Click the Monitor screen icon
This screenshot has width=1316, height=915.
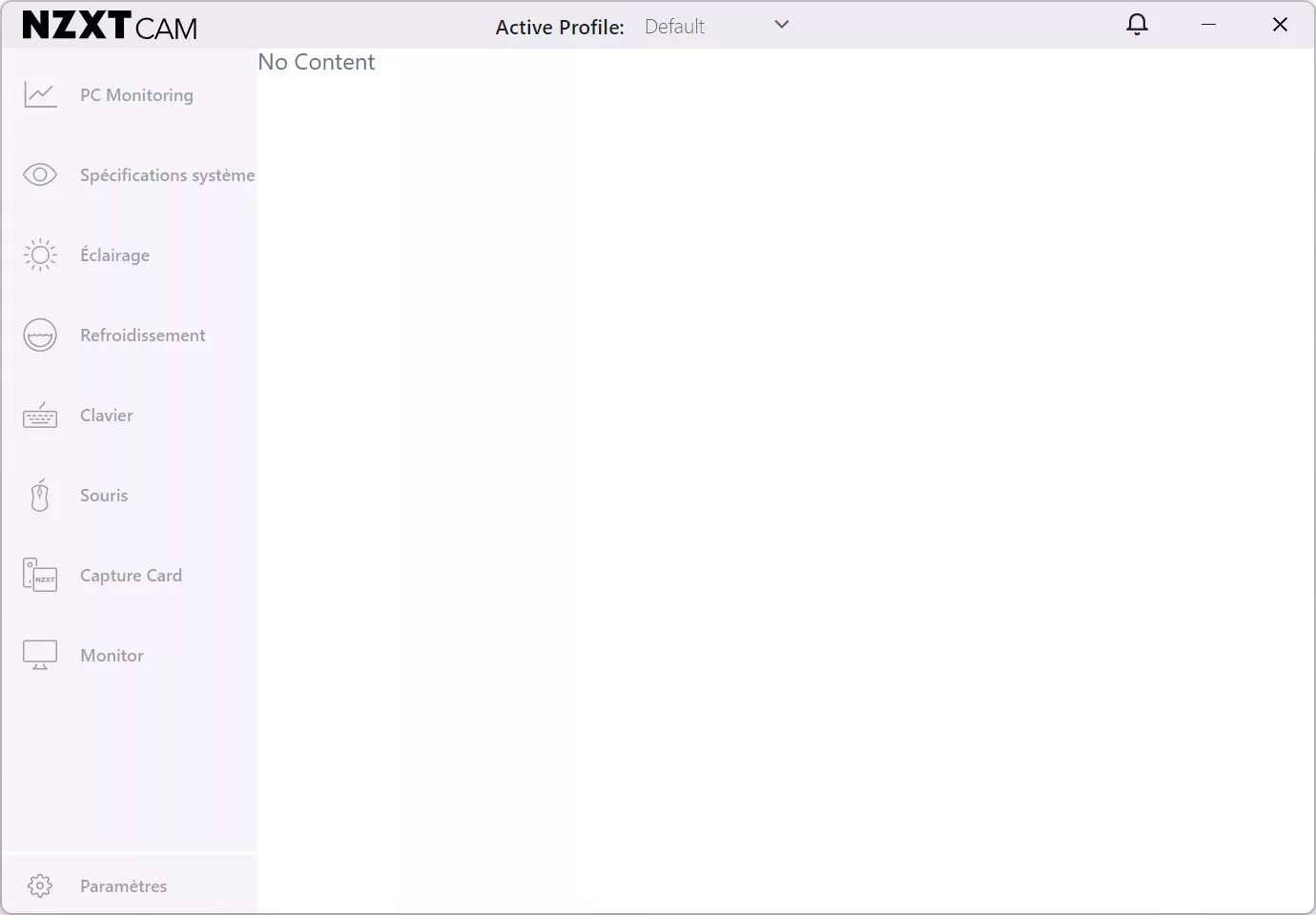(40, 656)
